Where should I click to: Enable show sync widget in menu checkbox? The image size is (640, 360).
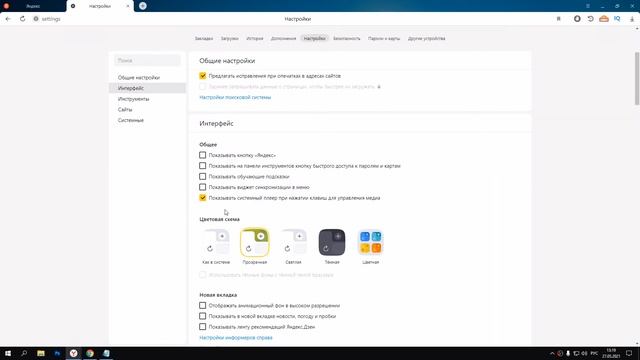[x=202, y=187]
